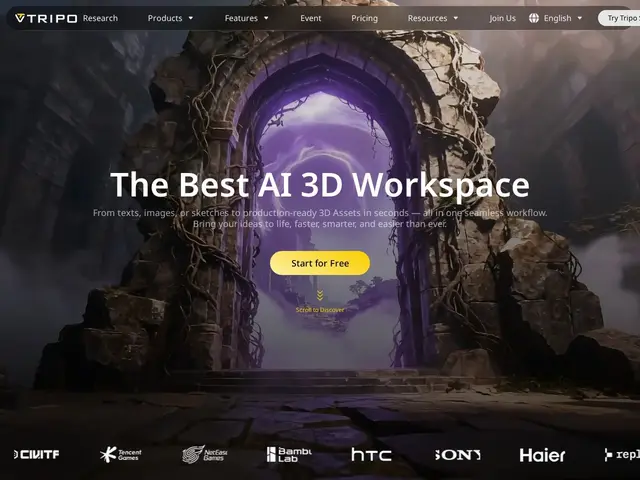
Task: Click the headline The Best AI 3D Workspace
Action: pyautogui.click(x=320, y=185)
